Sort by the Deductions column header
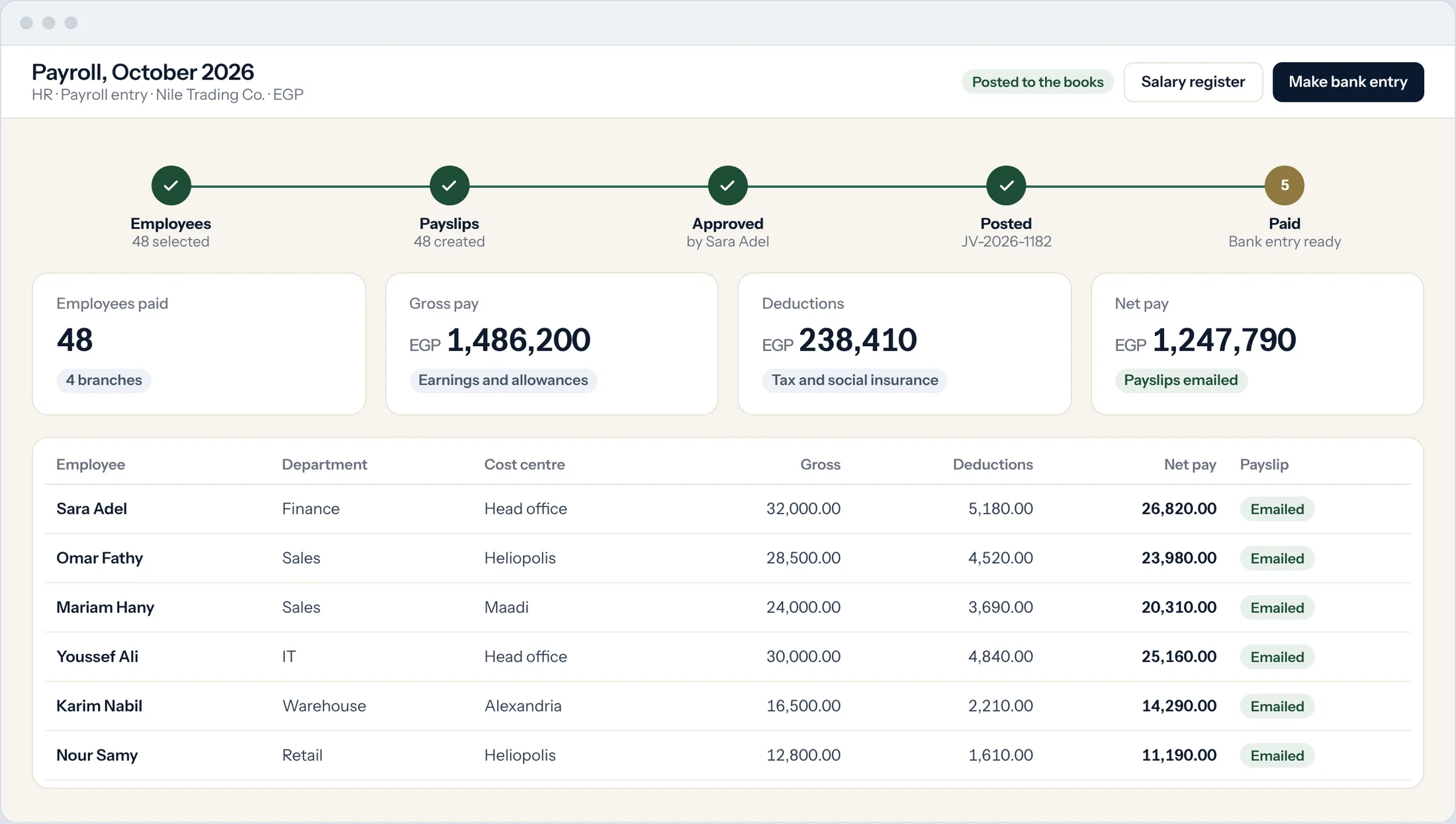This screenshot has width=1456, height=824. (x=993, y=465)
